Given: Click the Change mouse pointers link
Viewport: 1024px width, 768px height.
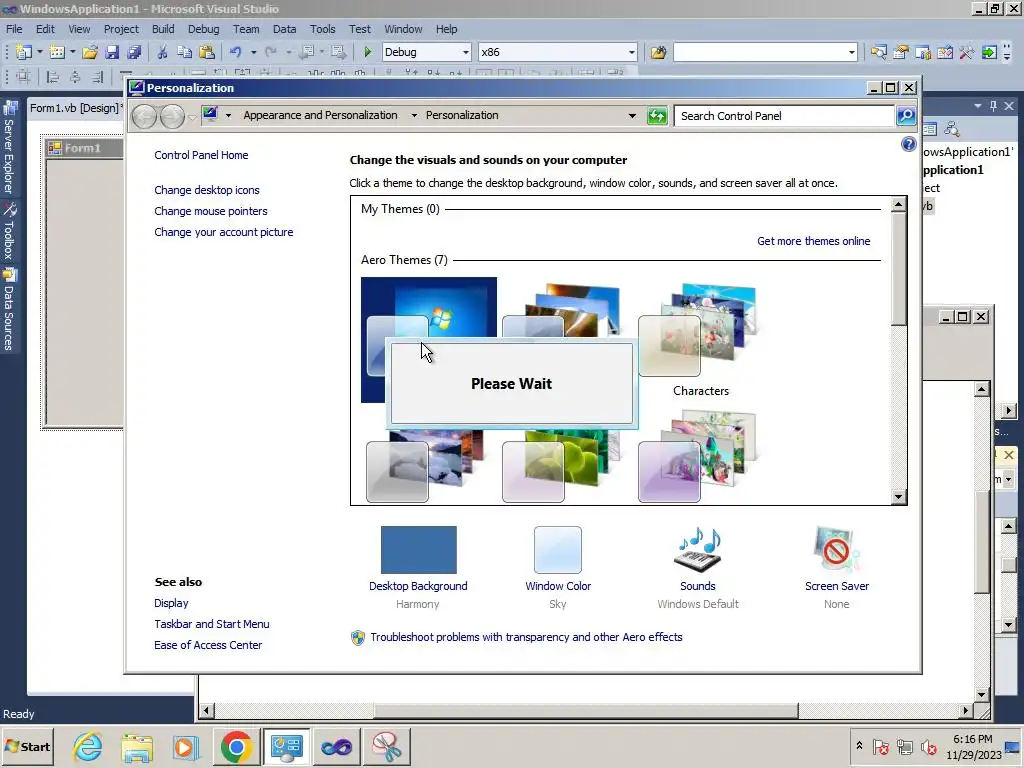Looking at the screenshot, I should pyautogui.click(x=211, y=211).
